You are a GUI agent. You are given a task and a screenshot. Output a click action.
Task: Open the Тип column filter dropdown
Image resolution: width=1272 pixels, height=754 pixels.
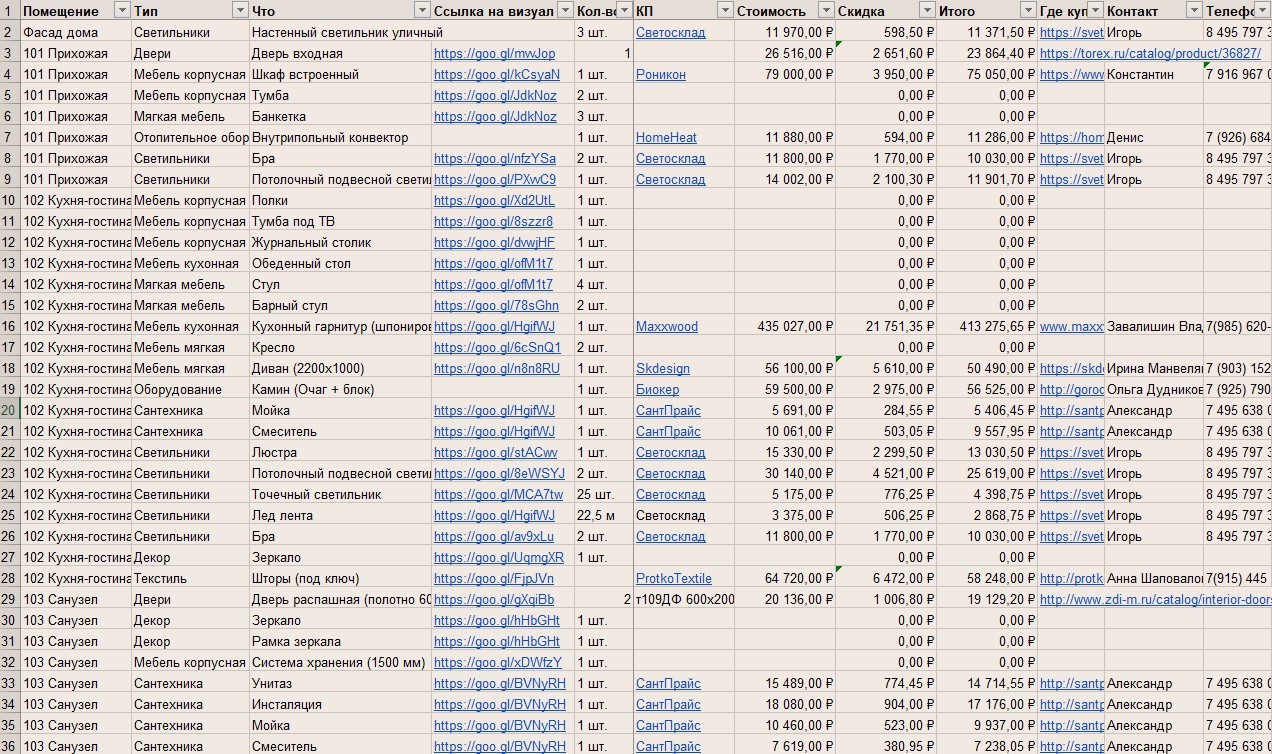240,10
